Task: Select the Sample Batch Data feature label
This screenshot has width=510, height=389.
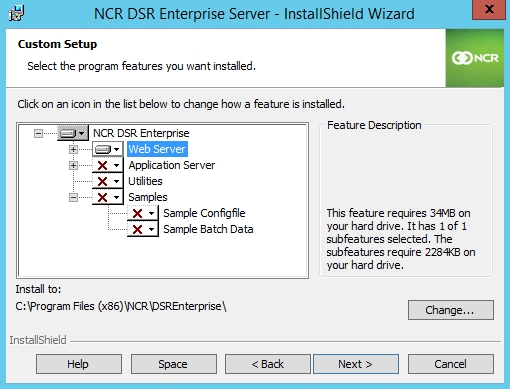Action: click(x=208, y=229)
